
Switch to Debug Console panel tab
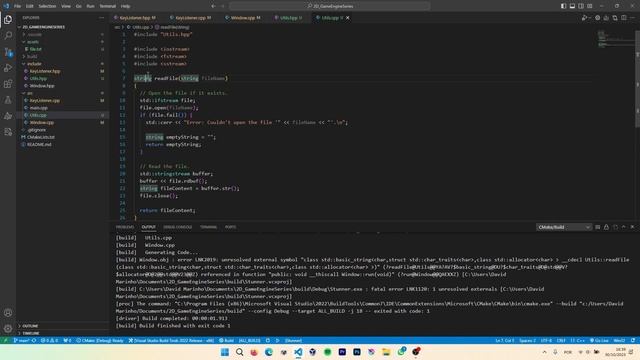[178, 227]
